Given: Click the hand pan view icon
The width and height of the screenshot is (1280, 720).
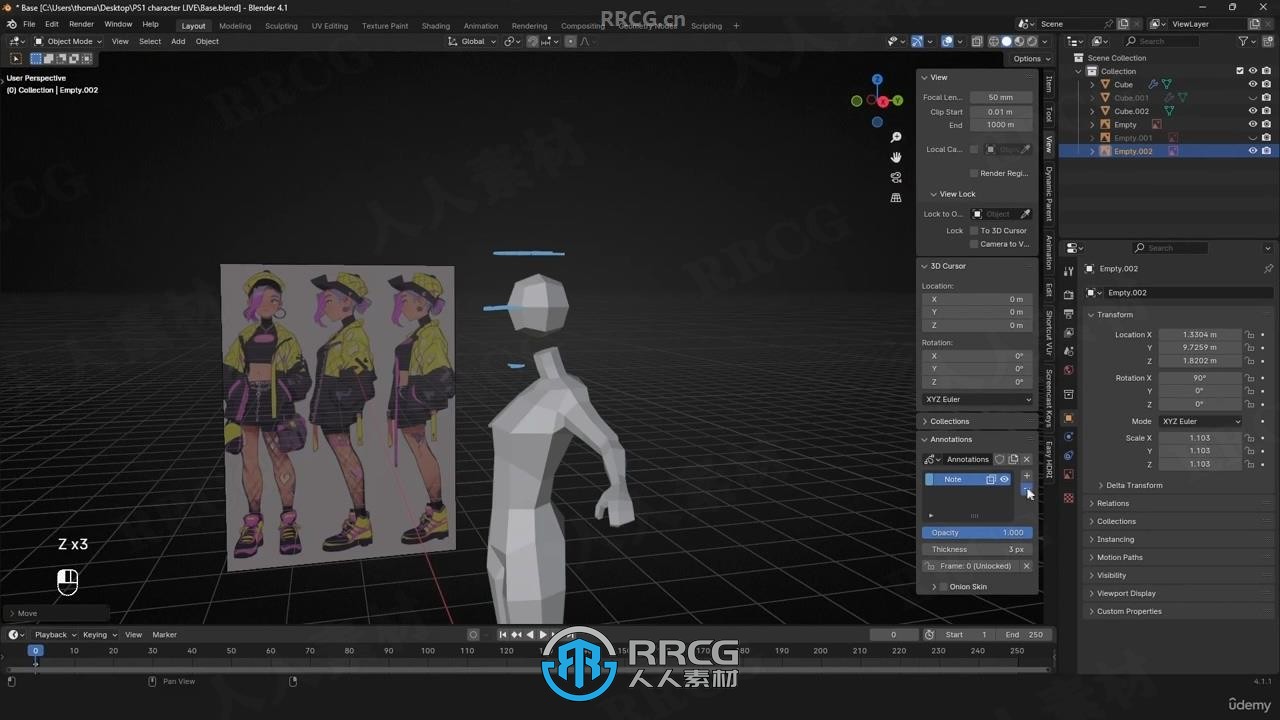Looking at the screenshot, I should (x=896, y=157).
